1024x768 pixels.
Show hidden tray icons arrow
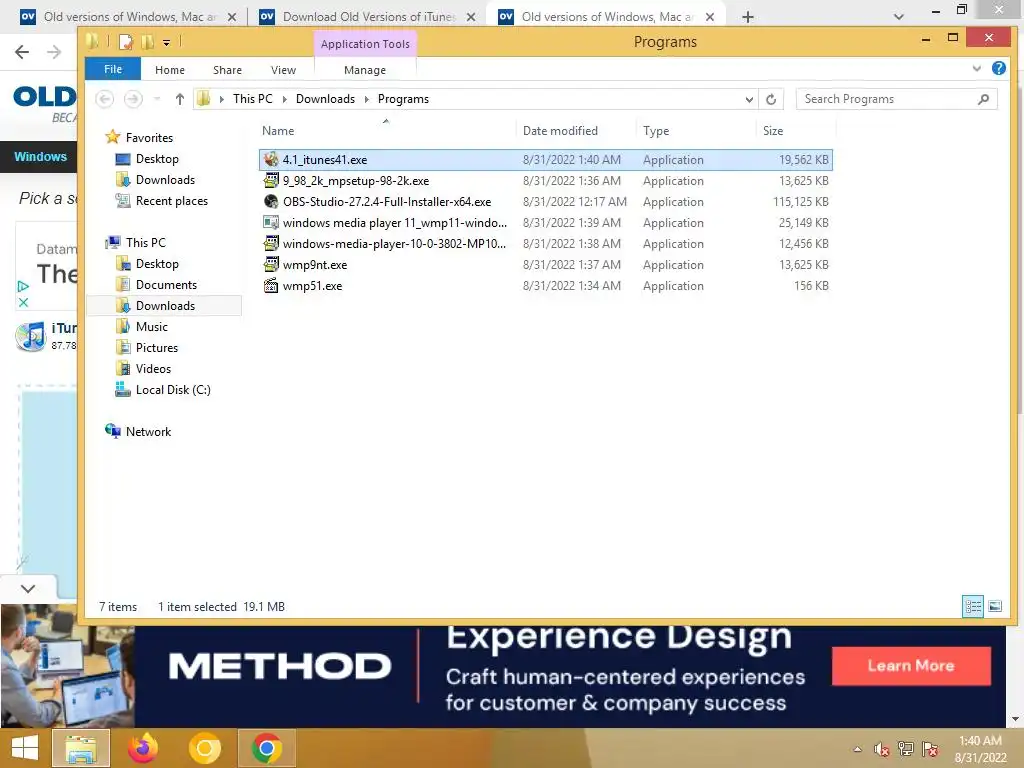pos(857,749)
